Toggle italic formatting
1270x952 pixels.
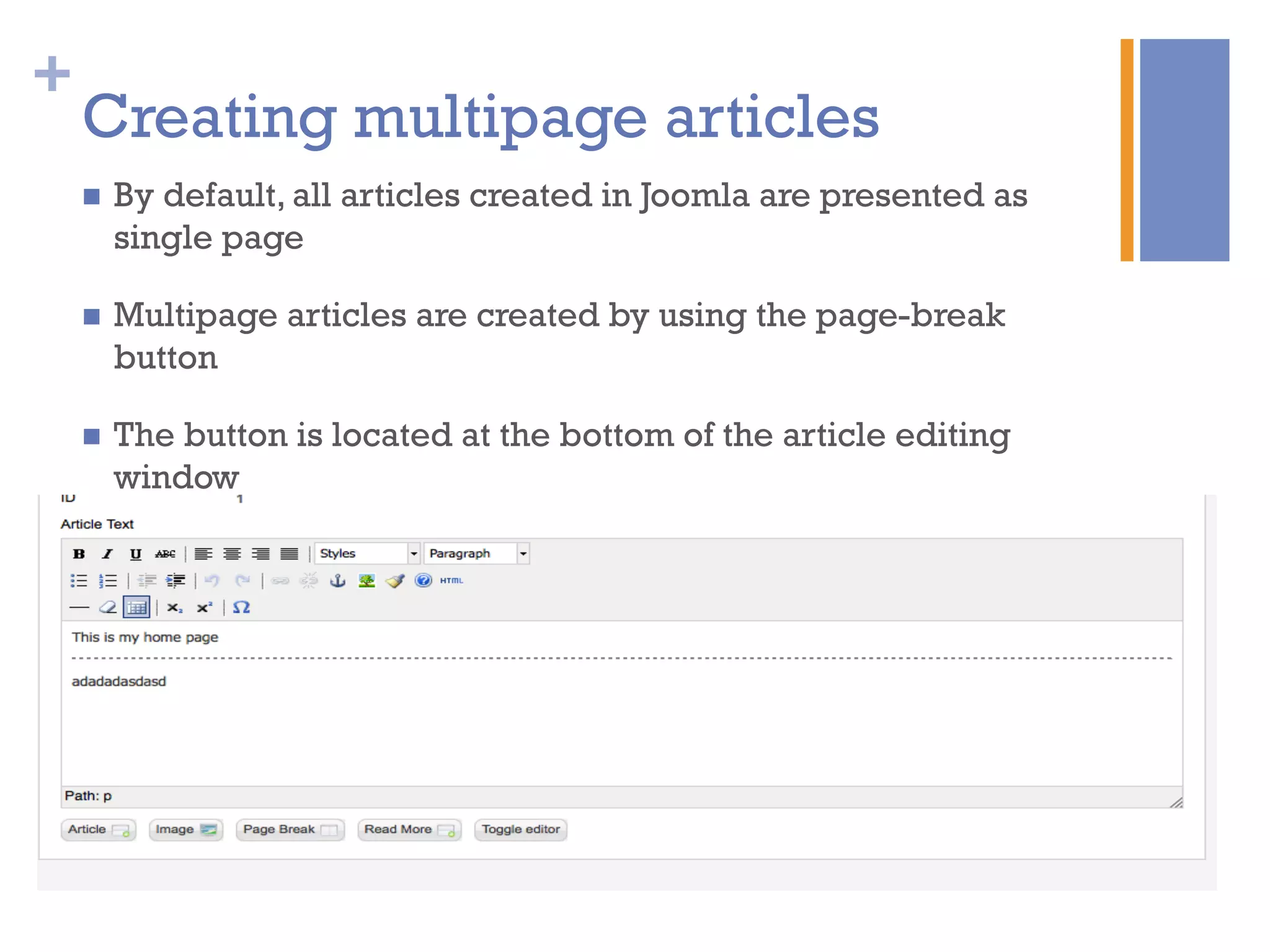click(107, 553)
